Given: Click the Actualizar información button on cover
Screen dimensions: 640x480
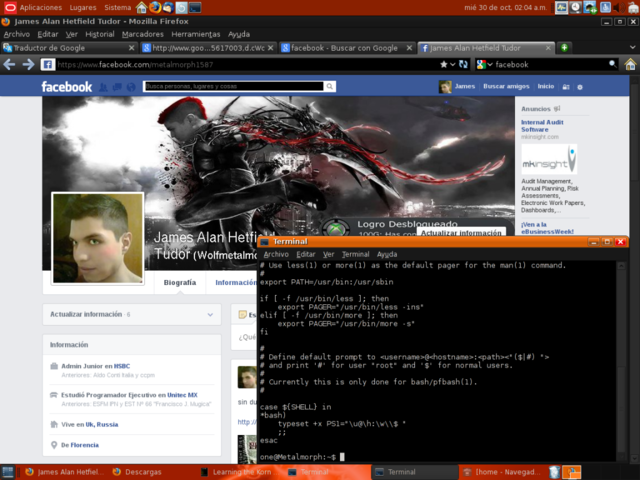Looking at the screenshot, I should (461, 232).
